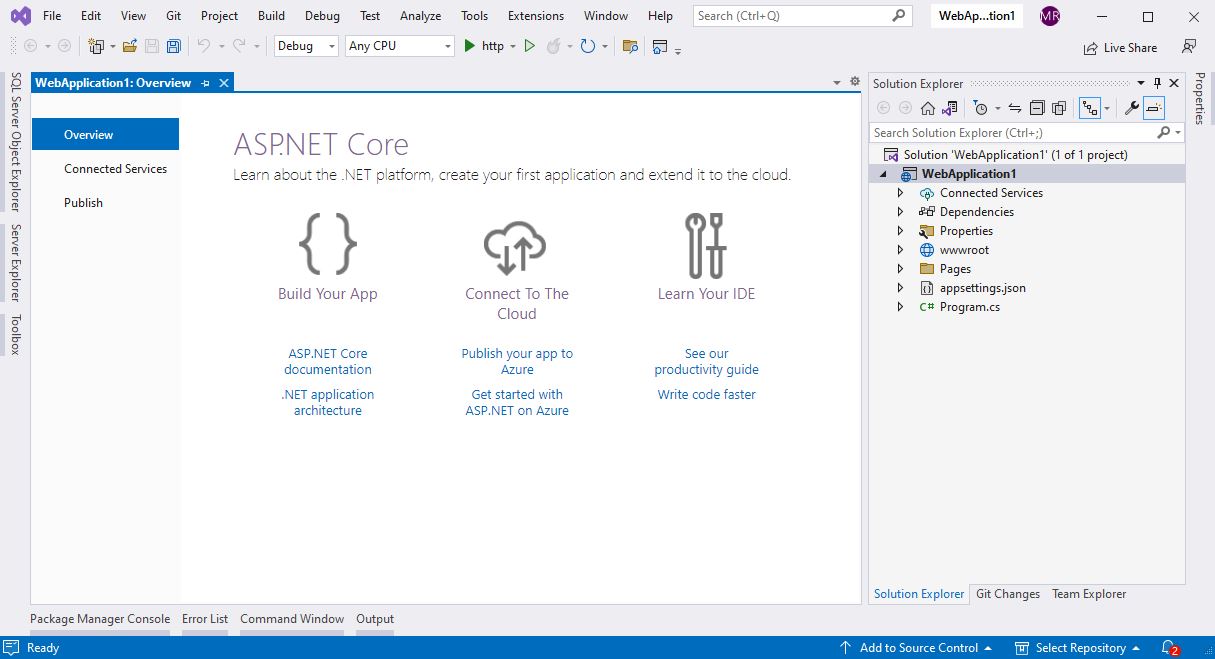Viewport: 1215px width, 659px height.
Task: Expand the Connected Services tree node
Action: click(900, 193)
